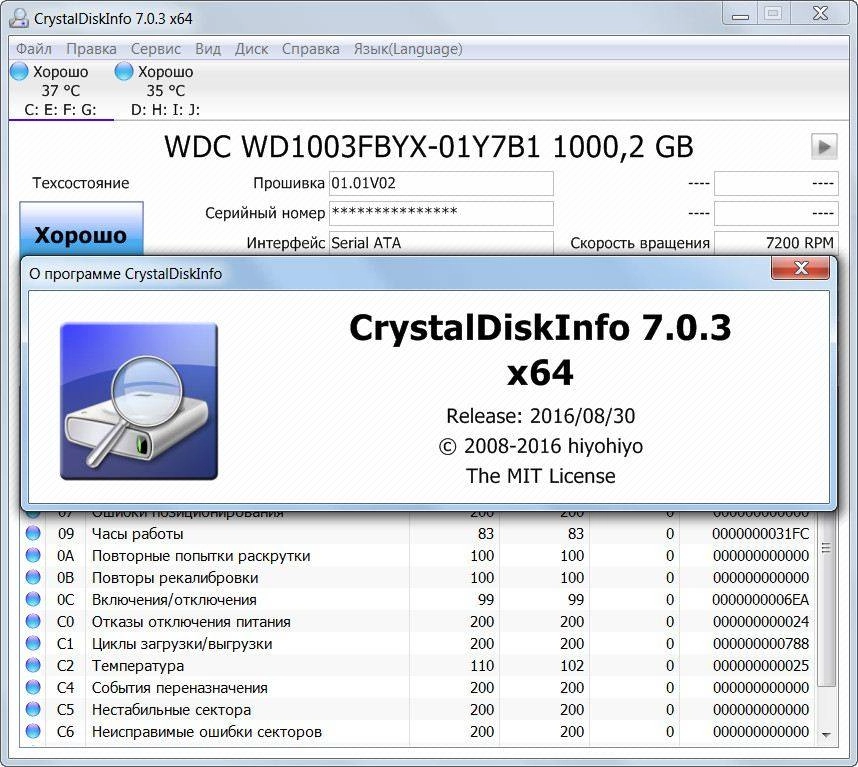Image resolution: width=858 pixels, height=767 pixels.
Task: Open the Вид menu
Action: pos(208,49)
